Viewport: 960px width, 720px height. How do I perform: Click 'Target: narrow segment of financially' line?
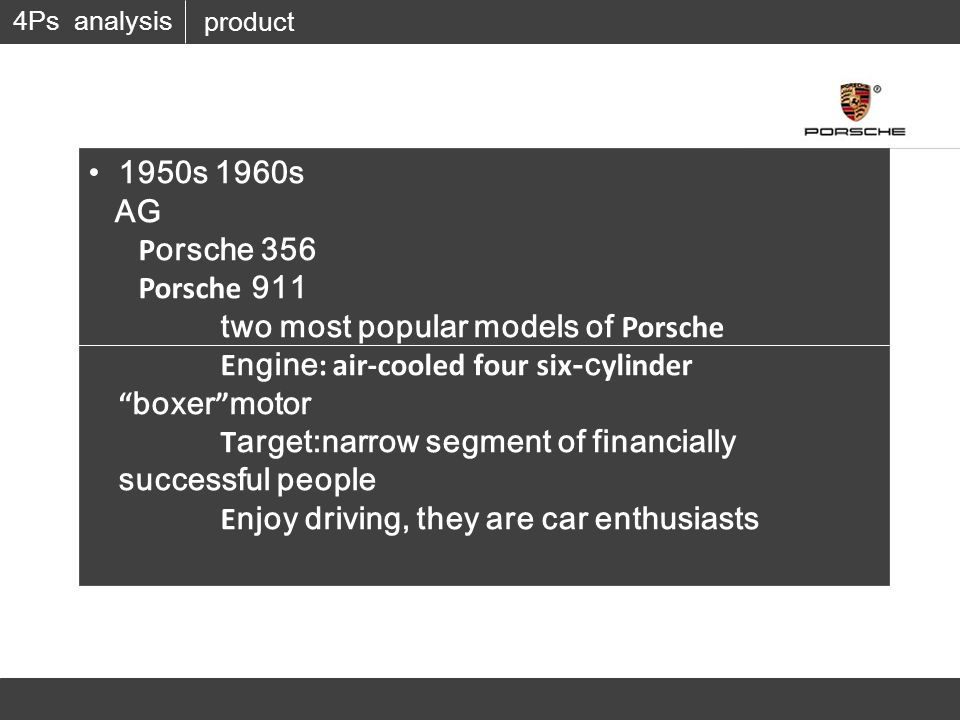point(478,442)
